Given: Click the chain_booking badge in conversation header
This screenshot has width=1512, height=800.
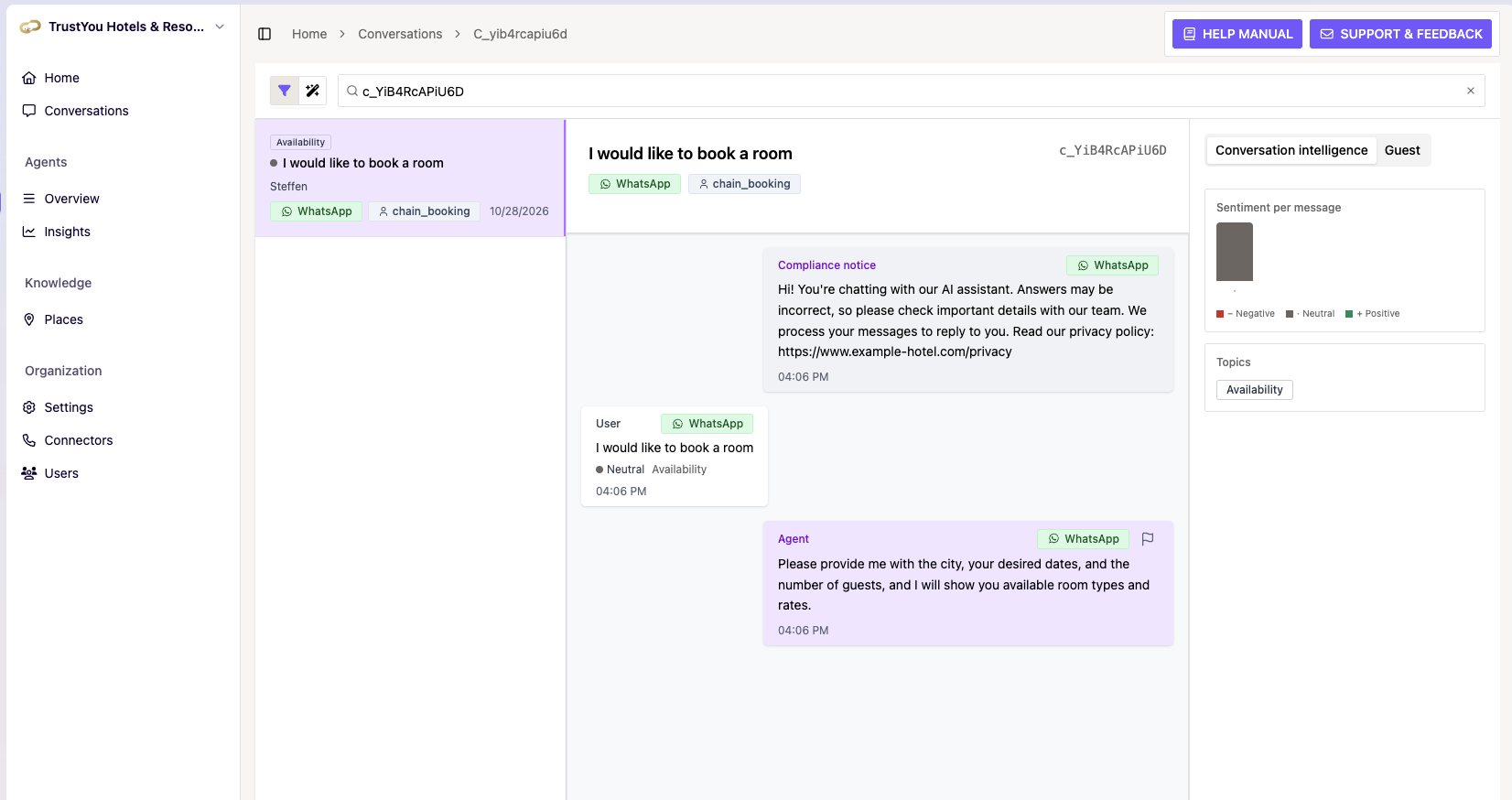Looking at the screenshot, I should (x=744, y=184).
